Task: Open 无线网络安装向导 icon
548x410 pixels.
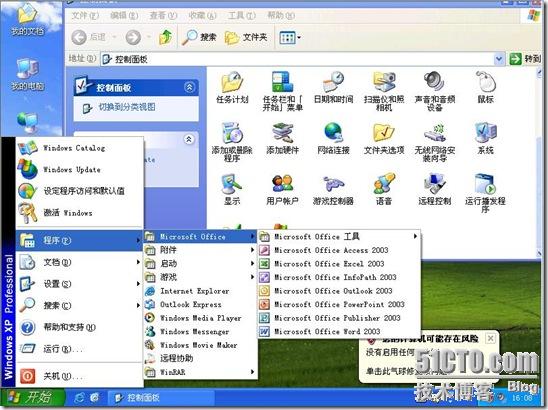Action: pos(434,142)
